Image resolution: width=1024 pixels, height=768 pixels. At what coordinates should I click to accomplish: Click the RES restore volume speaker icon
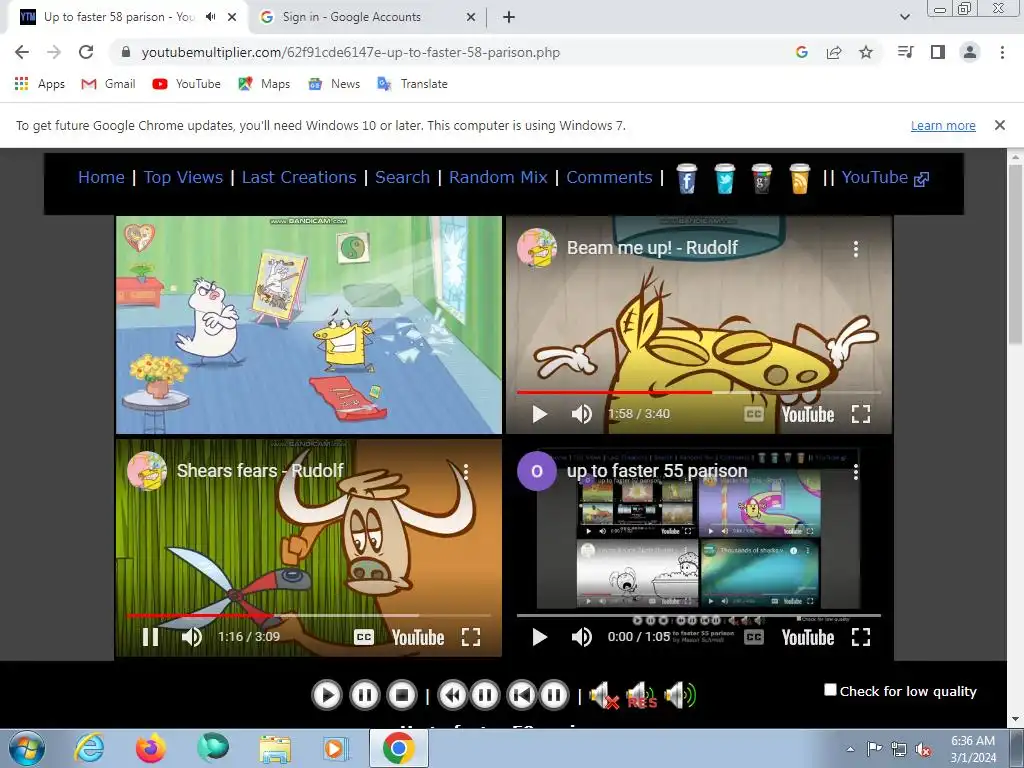pyautogui.click(x=641, y=695)
